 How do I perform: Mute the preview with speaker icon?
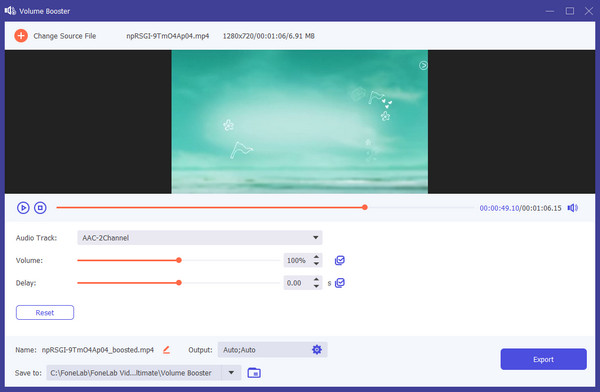click(572, 208)
